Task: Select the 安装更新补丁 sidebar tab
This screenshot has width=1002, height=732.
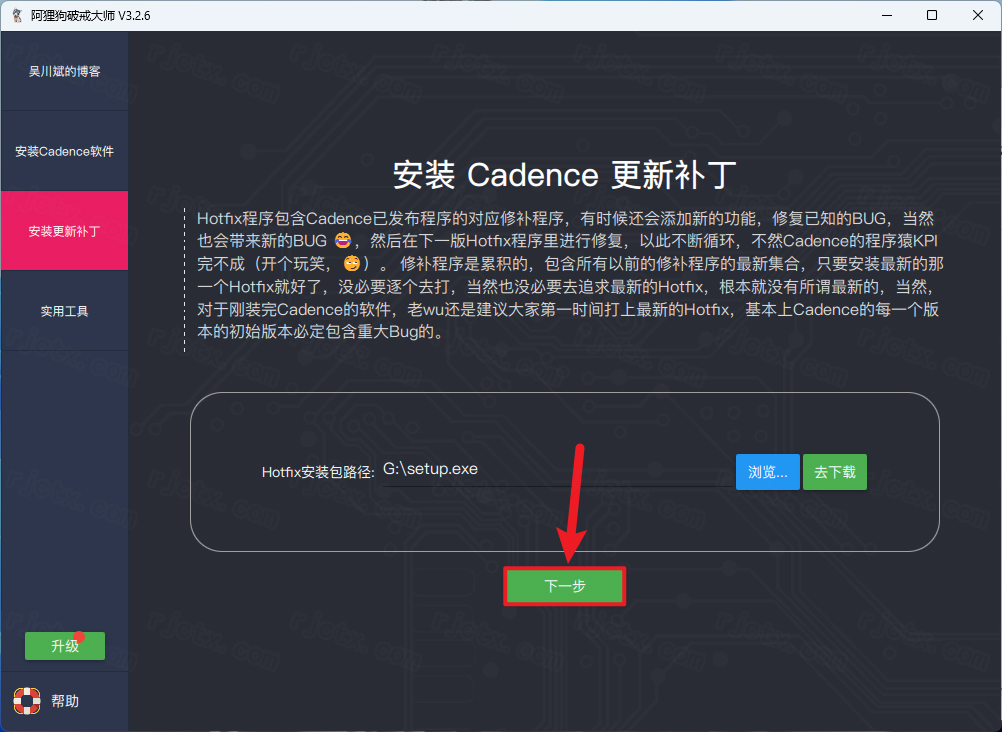Action: tap(65, 231)
